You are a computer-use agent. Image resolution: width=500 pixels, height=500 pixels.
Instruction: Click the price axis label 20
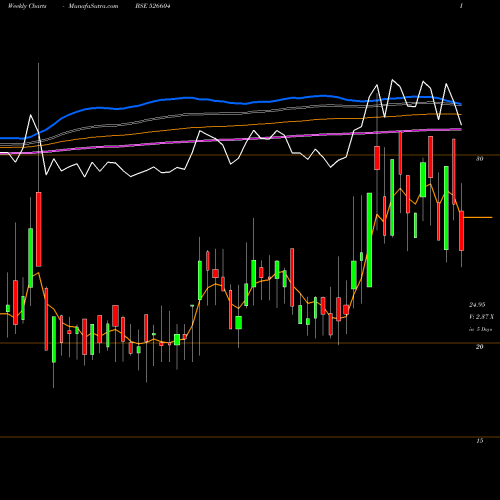pos(479,347)
